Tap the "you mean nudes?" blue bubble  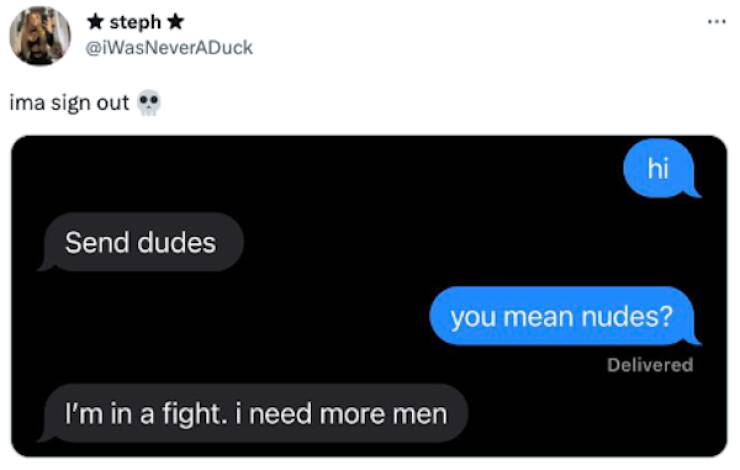564,316
